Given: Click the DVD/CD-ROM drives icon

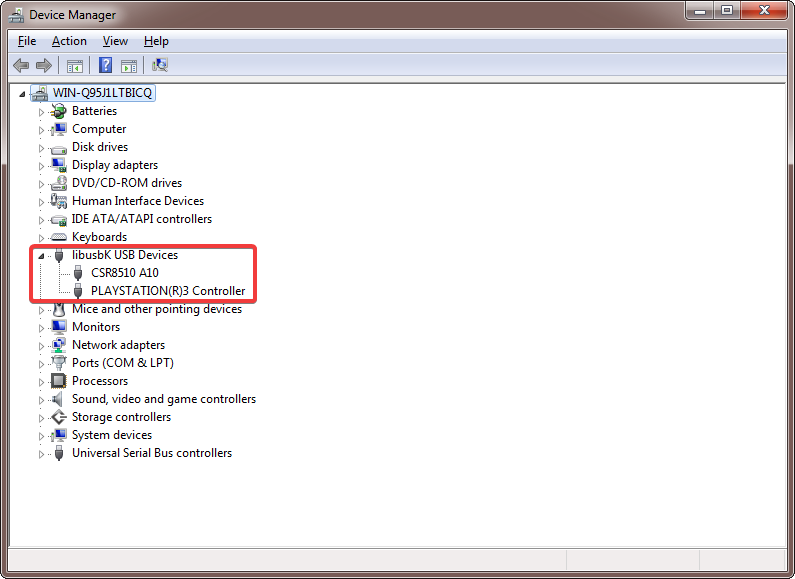Looking at the screenshot, I should tap(59, 183).
